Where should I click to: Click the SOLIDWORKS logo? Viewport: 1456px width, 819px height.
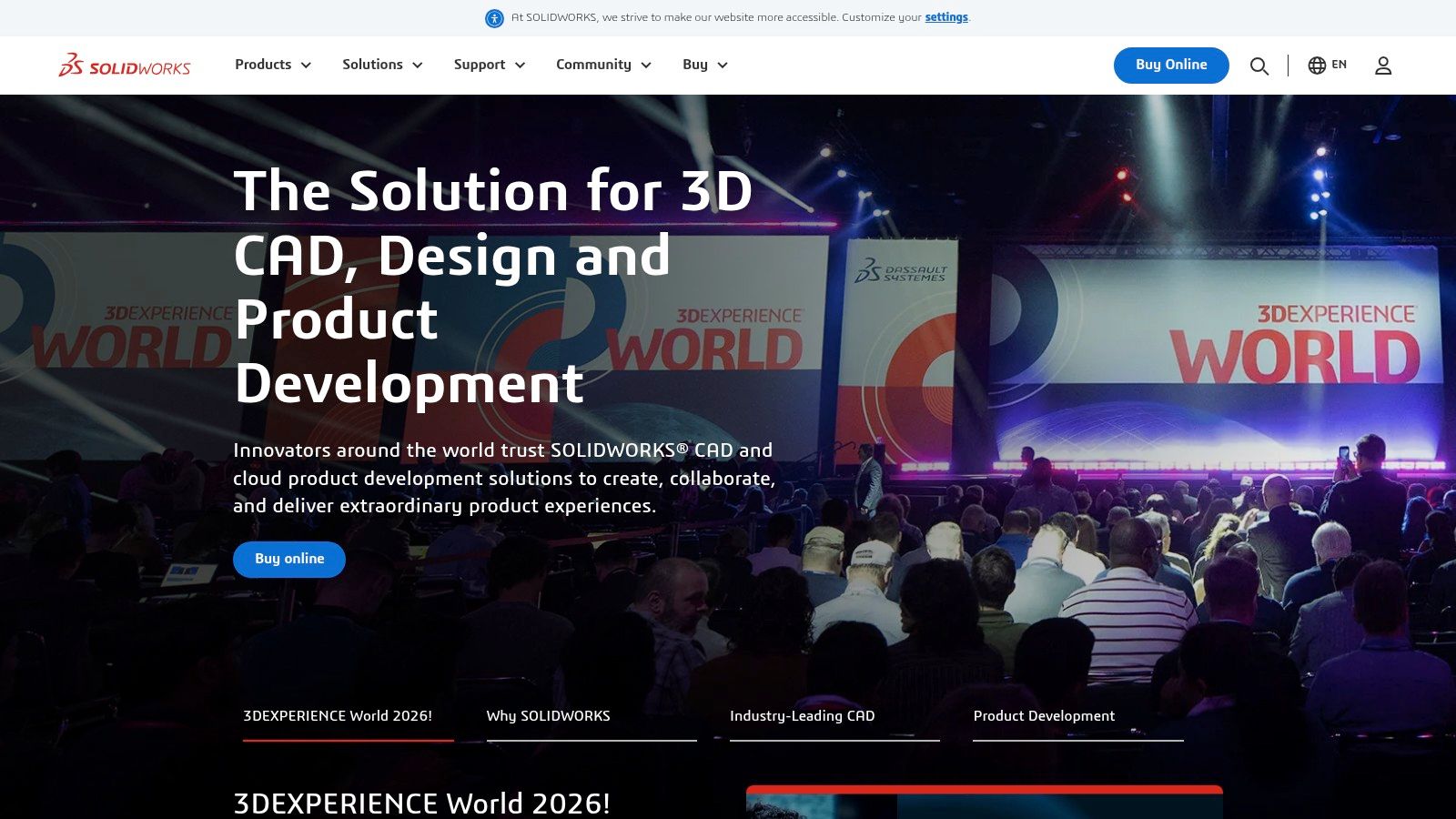point(125,65)
